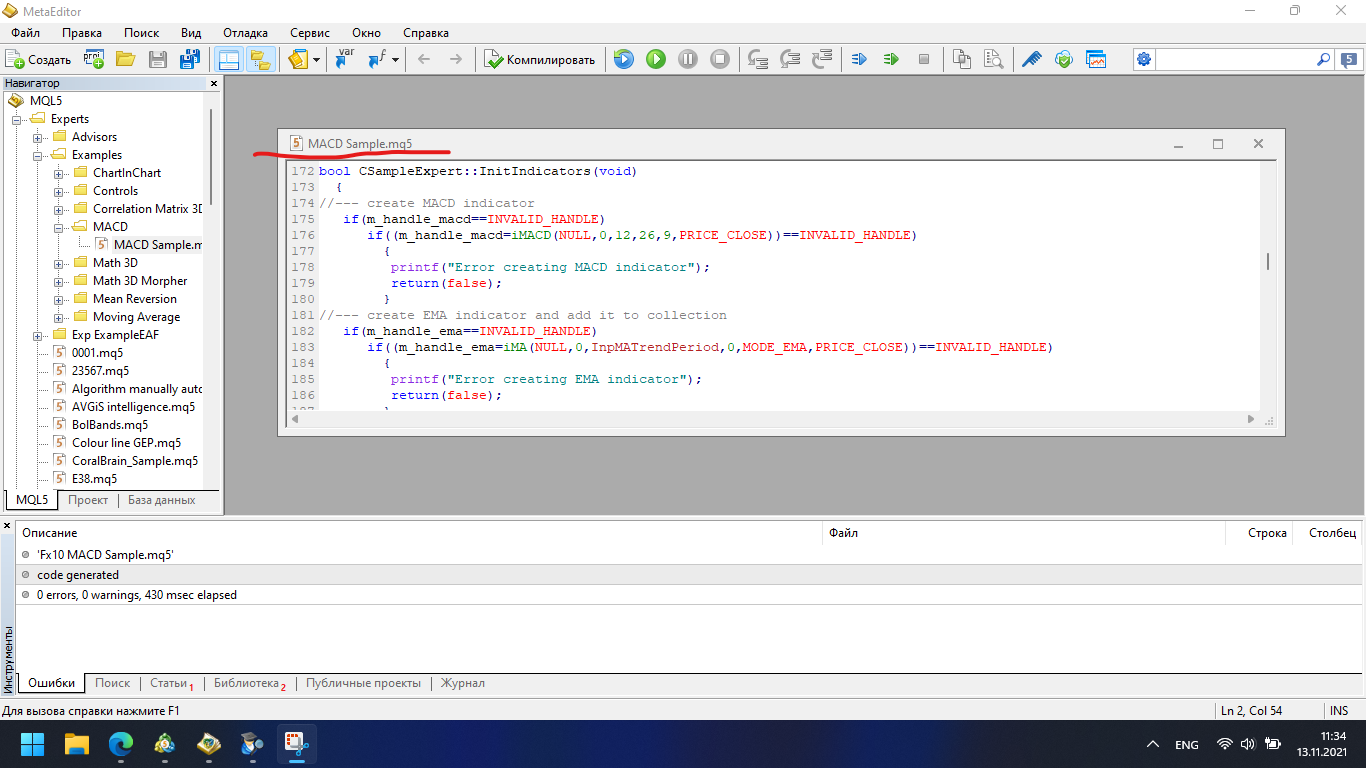1366x768 pixels.
Task: Click the Создать new file button
Action: [x=39, y=59]
